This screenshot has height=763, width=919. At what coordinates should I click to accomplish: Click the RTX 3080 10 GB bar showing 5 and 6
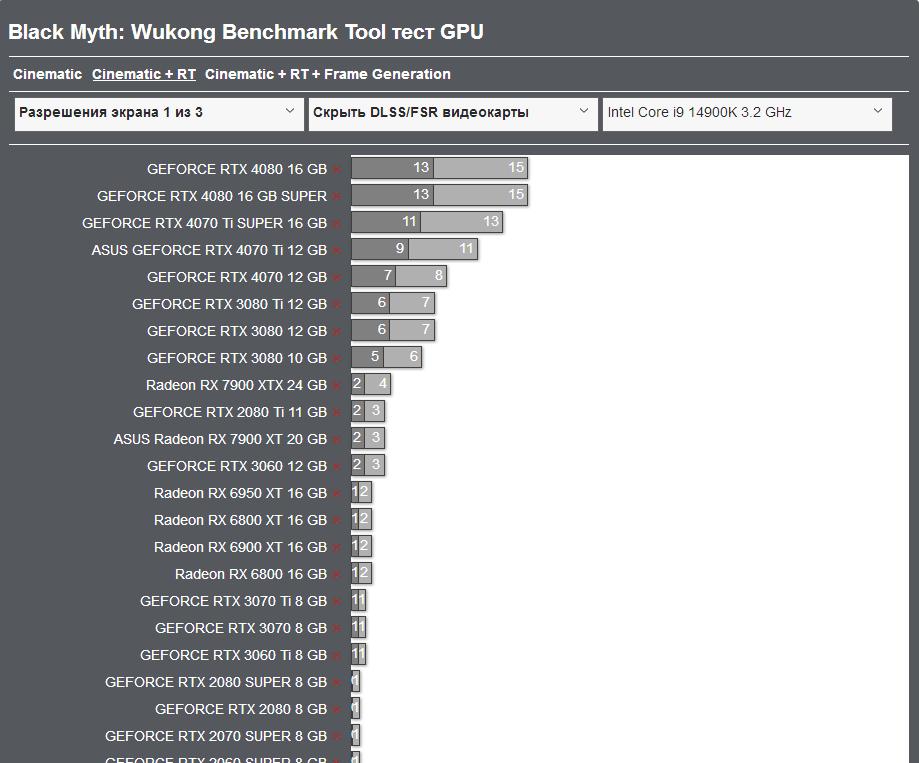tap(386, 357)
